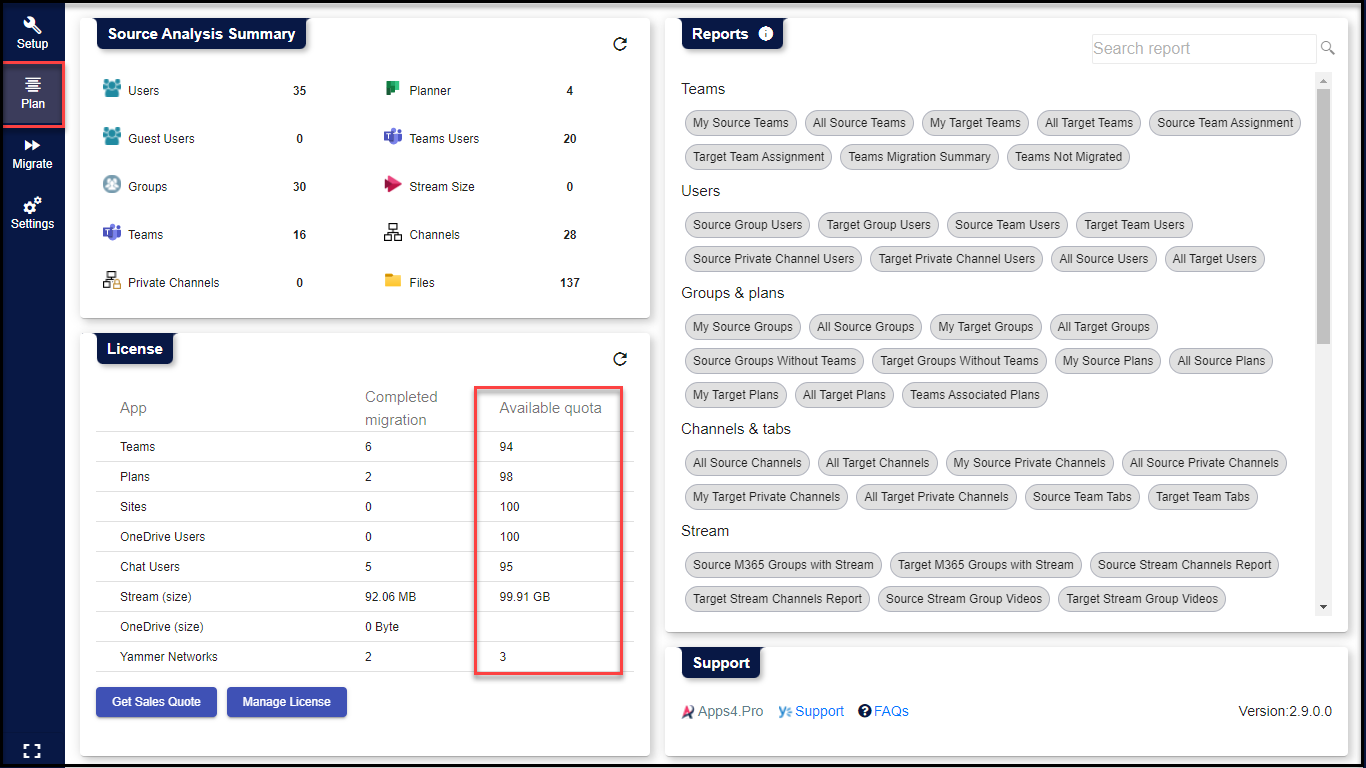
Task: Open All Source Teams report
Action: 859,123
